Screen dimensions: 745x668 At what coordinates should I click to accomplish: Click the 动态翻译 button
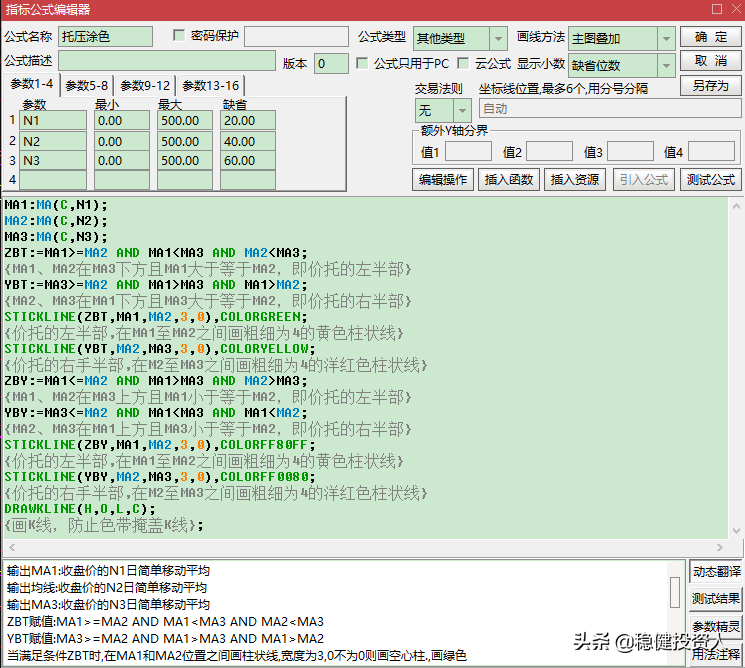[716, 572]
